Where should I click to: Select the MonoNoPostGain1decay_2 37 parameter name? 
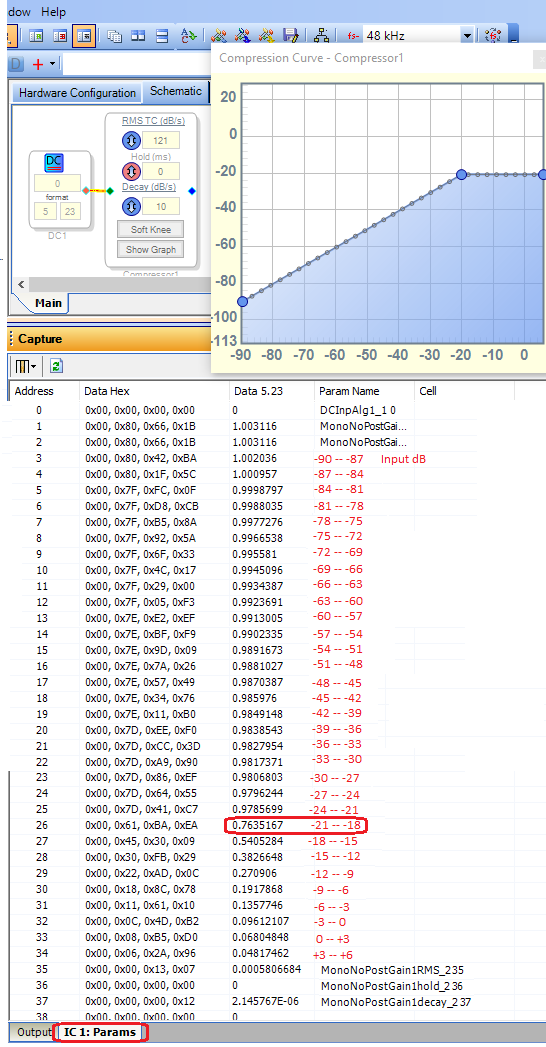click(395, 1002)
